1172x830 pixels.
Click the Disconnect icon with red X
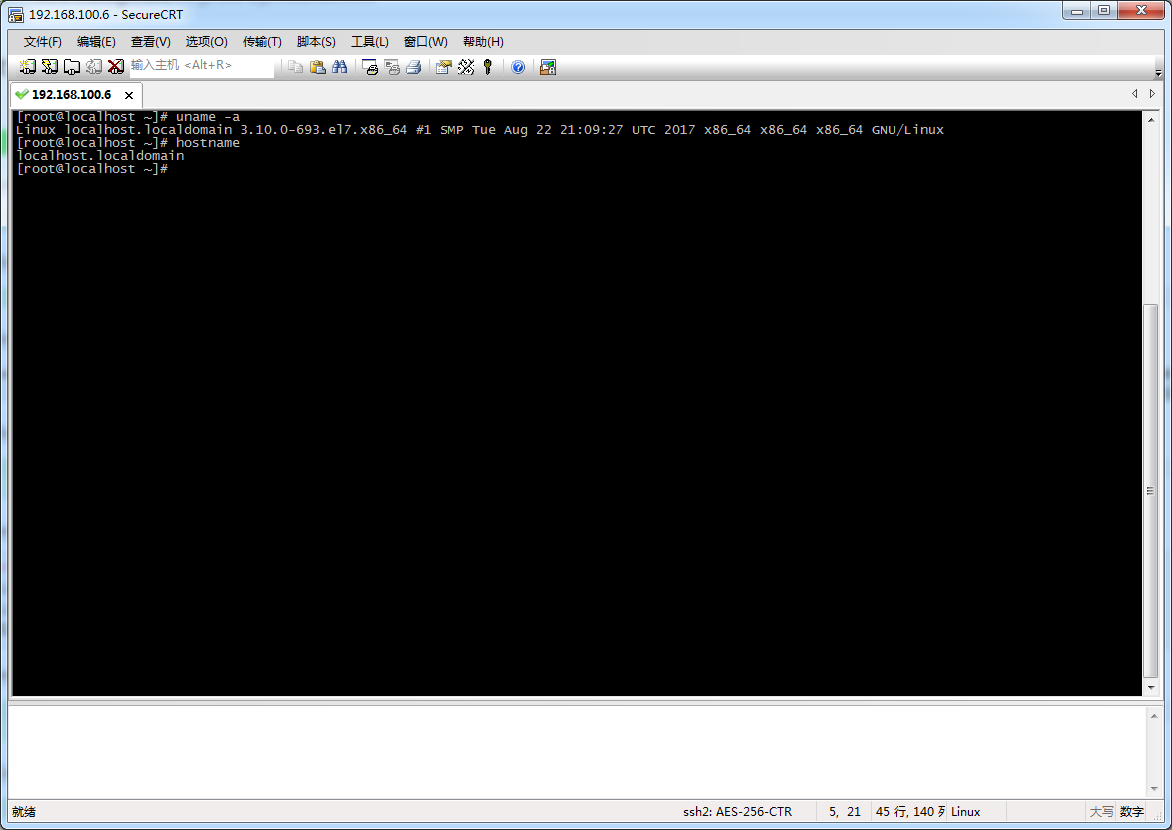coord(115,67)
